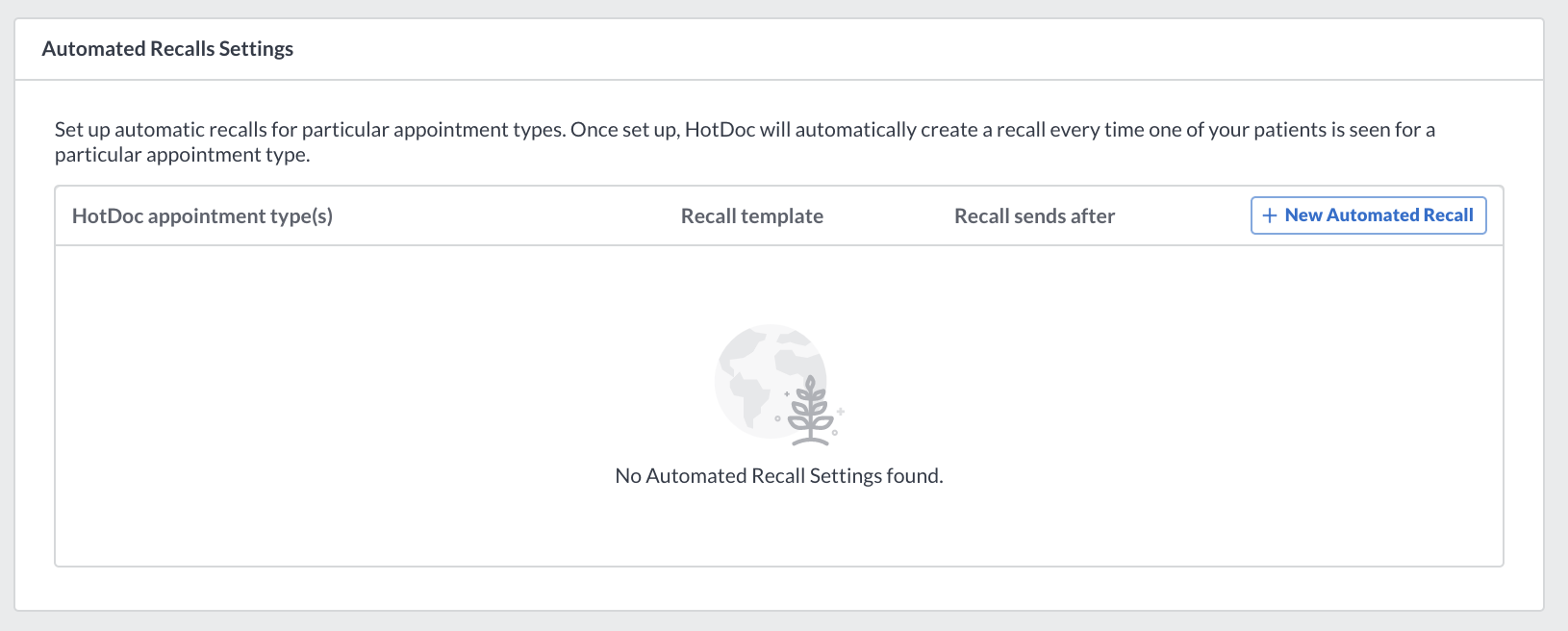Select the Recall template column header
This screenshot has width=1568, height=631.
coord(752,215)
